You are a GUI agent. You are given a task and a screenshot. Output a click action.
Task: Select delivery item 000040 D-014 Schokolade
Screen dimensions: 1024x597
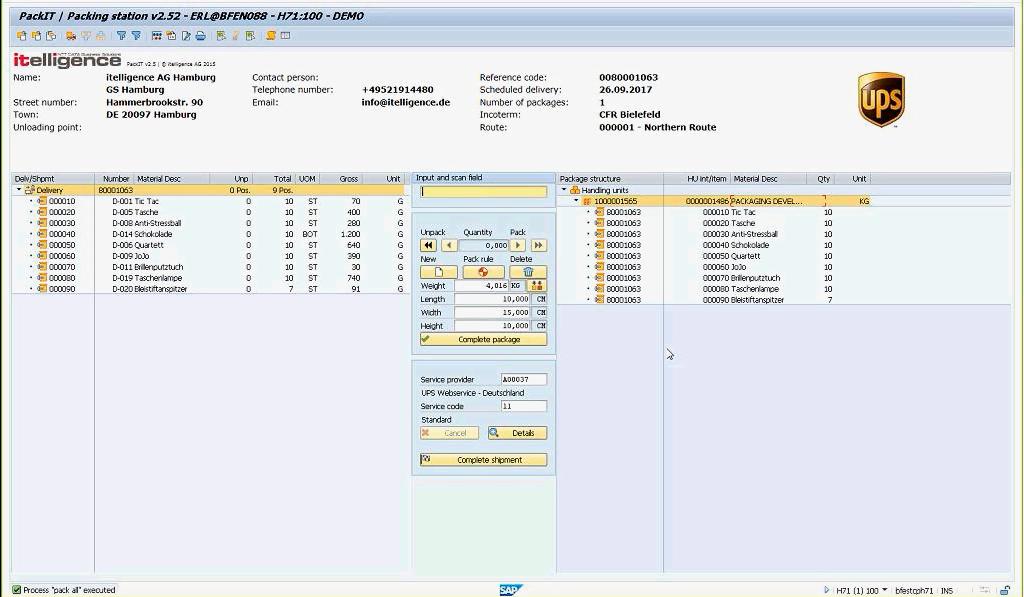click(x=209, y=234)
